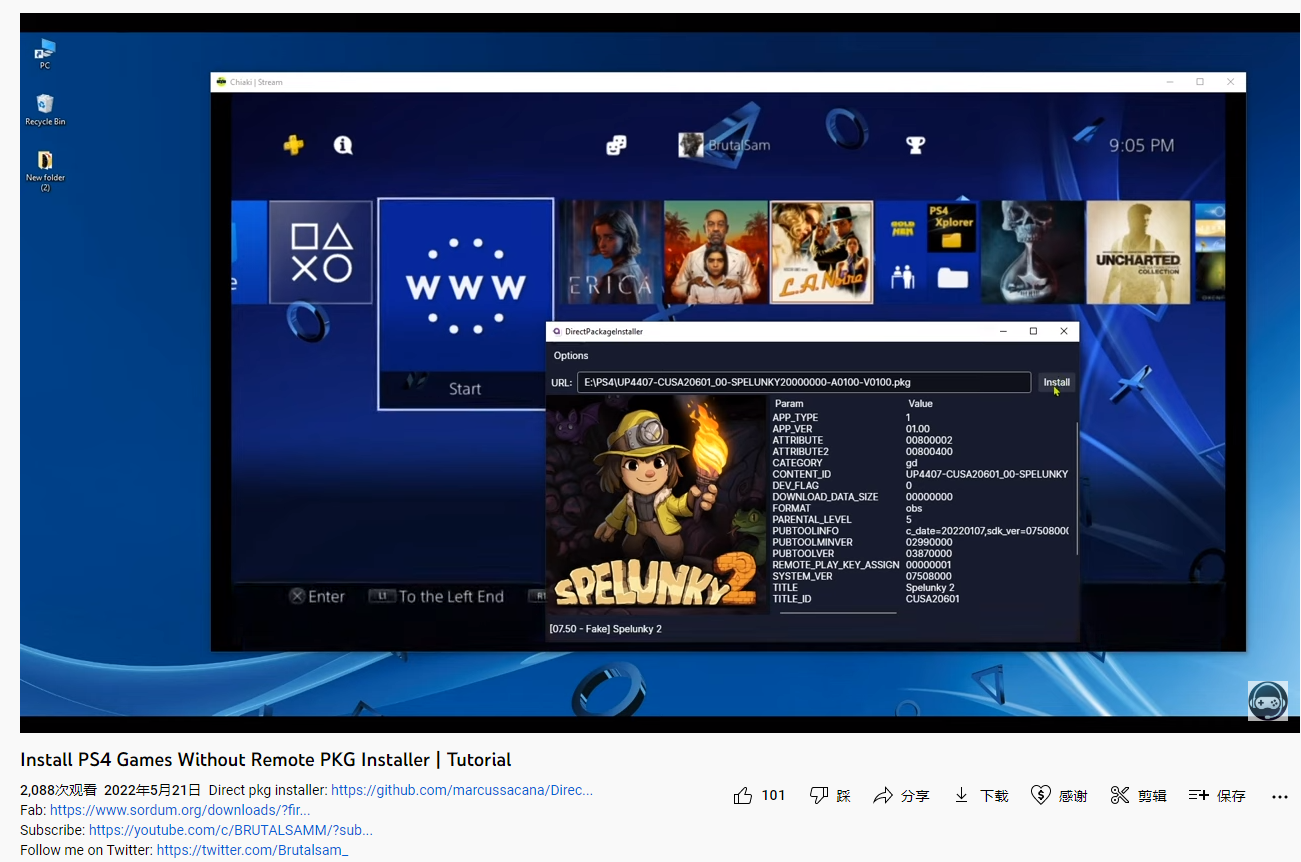Select the APP_TYPE parameter row

pos(921,418)
